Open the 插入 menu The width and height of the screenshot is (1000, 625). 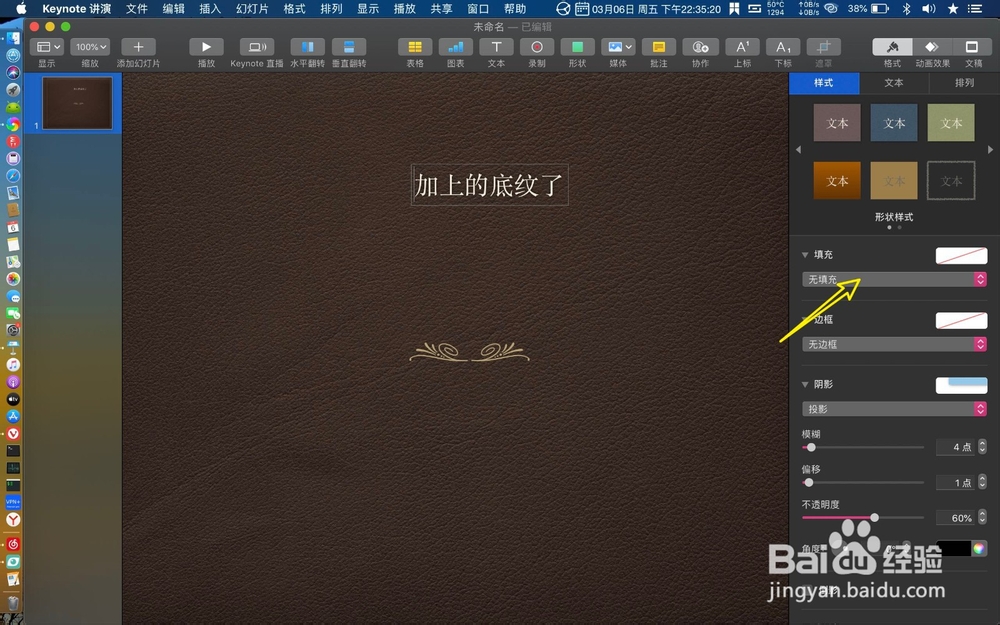[x=210, y=9]
